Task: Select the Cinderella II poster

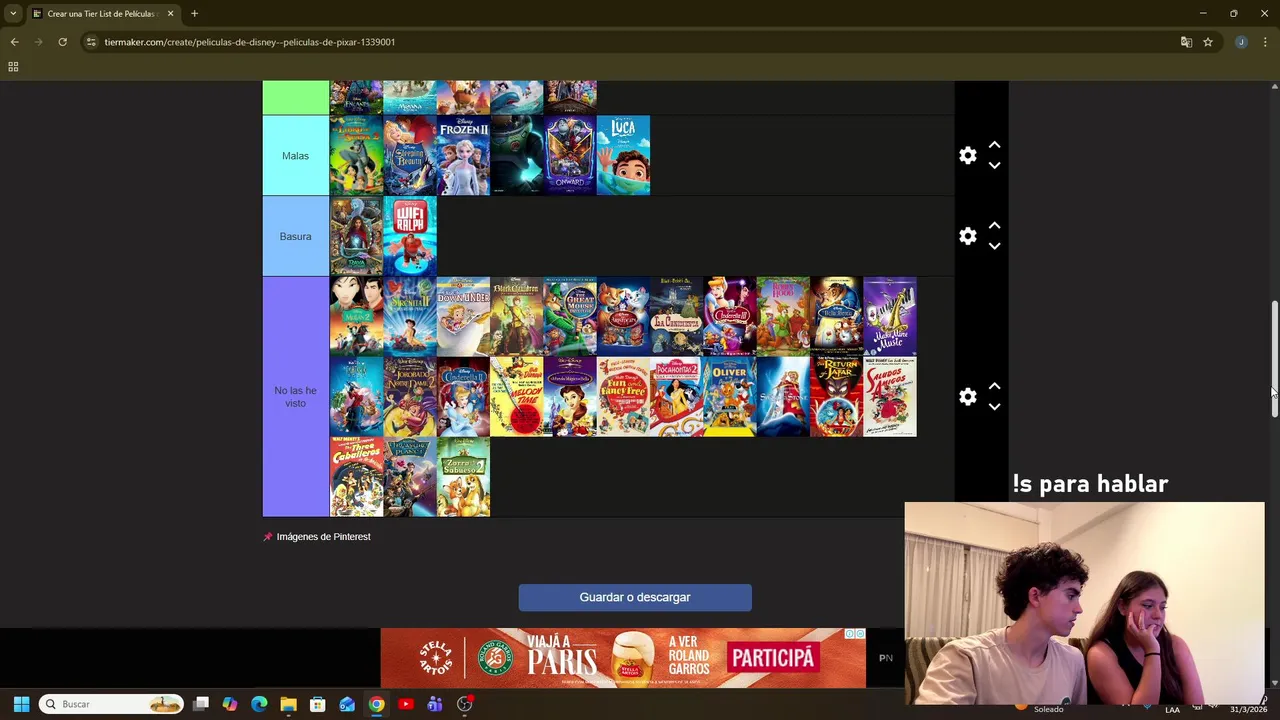Action: point(463,397)
